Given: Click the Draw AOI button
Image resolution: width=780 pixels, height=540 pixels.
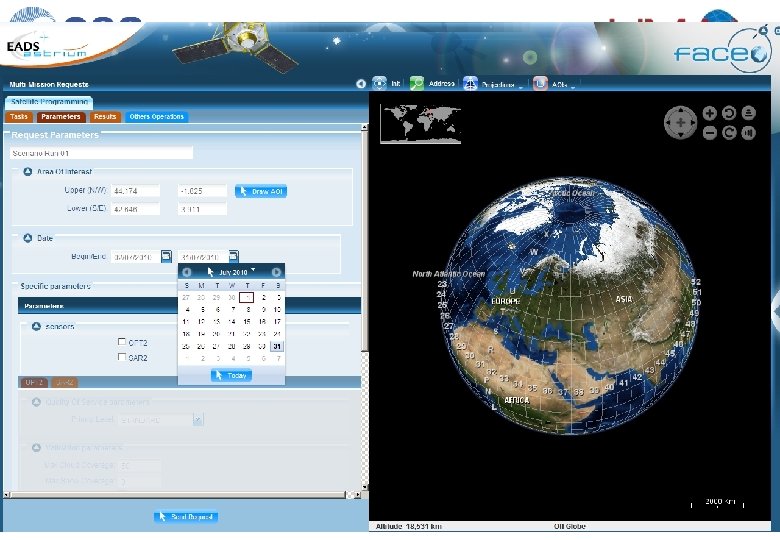Looking at the screenshot, I should 261,191.
